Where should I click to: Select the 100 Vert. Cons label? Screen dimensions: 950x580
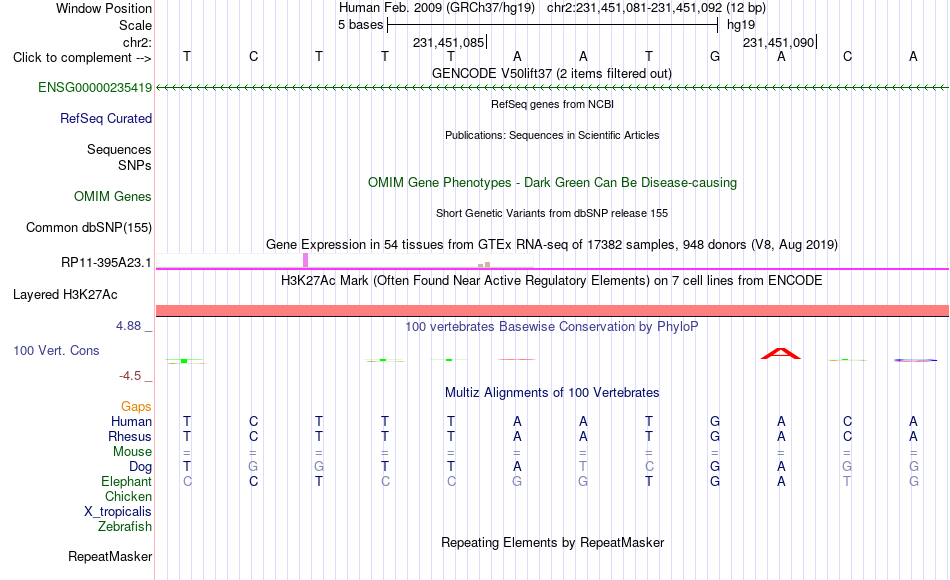coord(56,350)
